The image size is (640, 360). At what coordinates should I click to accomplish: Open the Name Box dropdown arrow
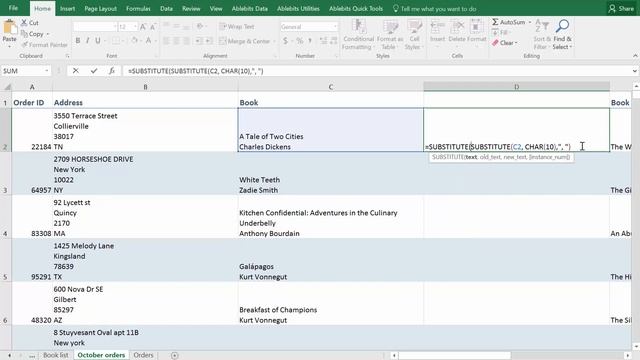(47, 71)
